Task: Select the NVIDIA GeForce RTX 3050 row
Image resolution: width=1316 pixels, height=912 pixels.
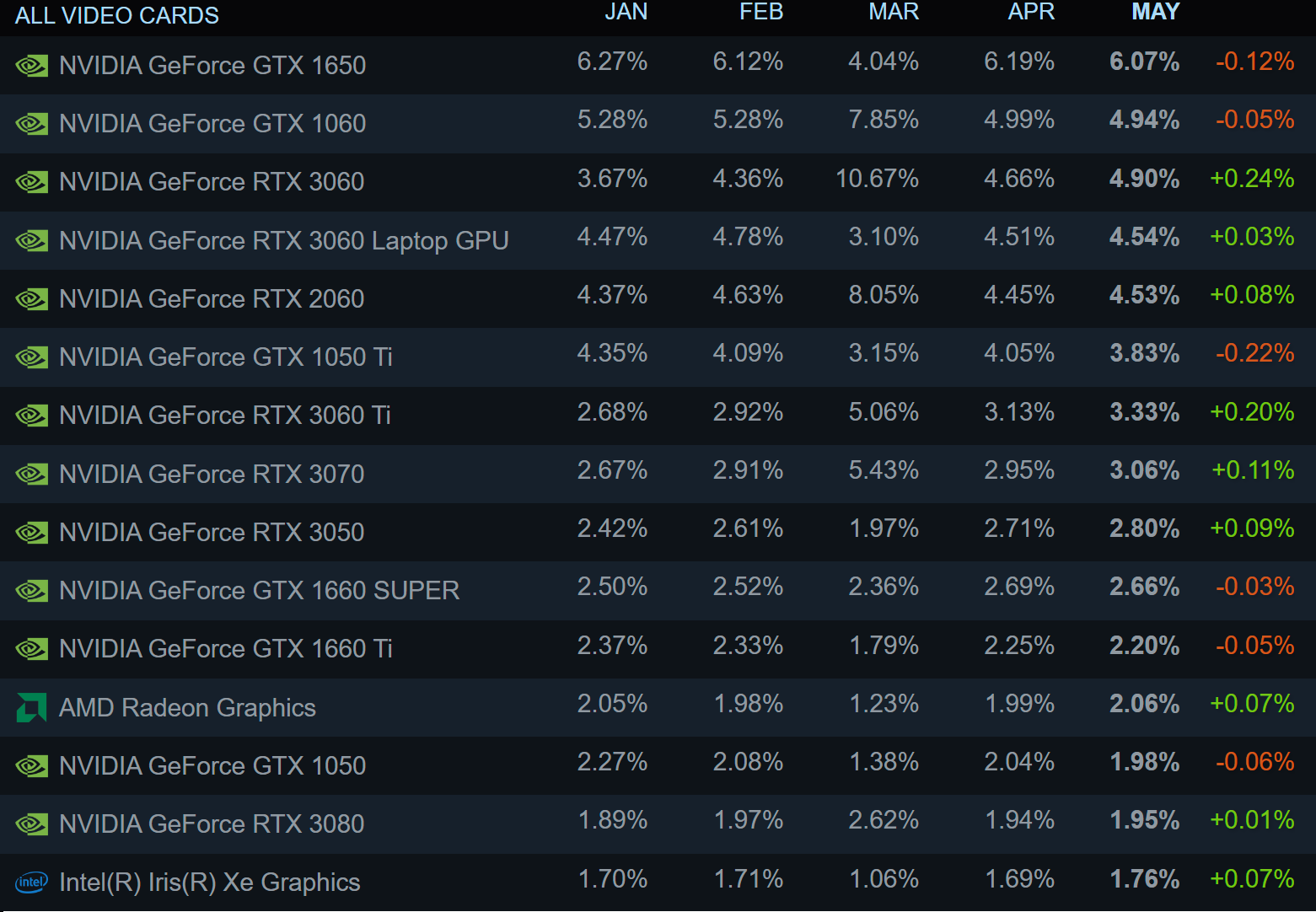Action: [658, 532]
